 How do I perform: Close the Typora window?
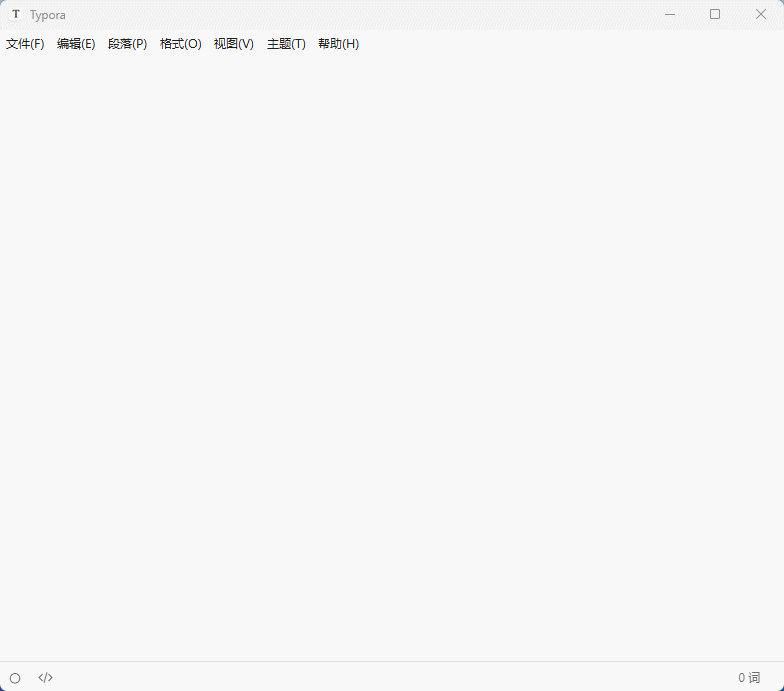pyautogui.click(x=761, y=14)
